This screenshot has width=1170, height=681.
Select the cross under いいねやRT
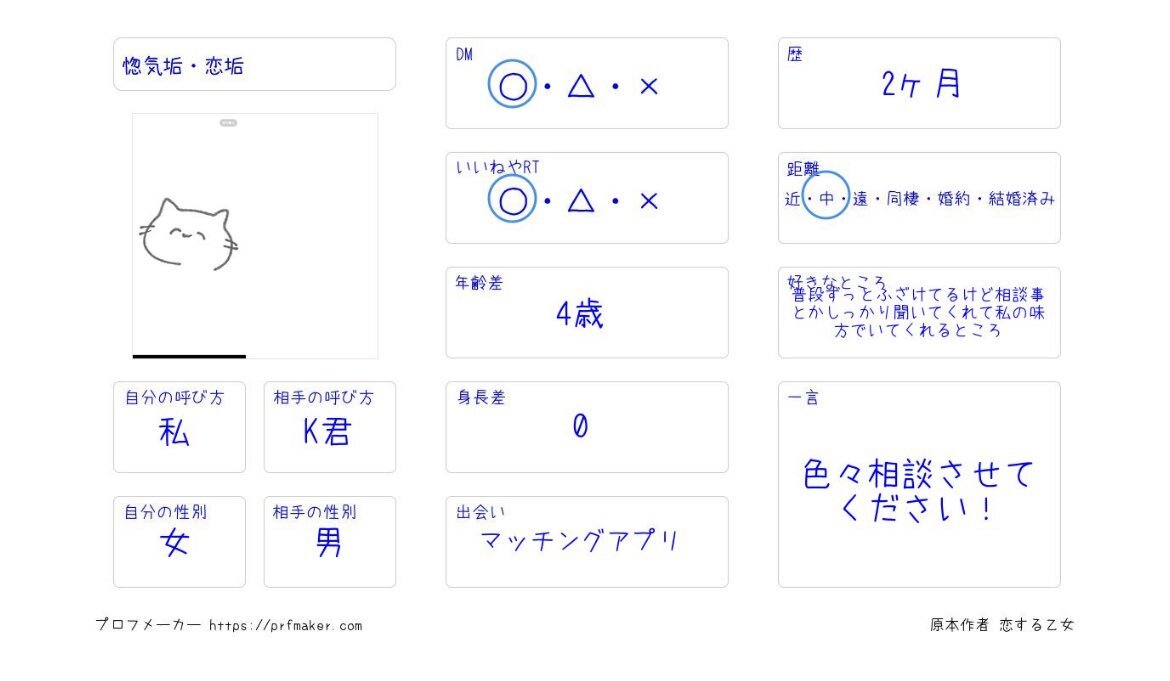pyautogui.click(x=648, y=201)
